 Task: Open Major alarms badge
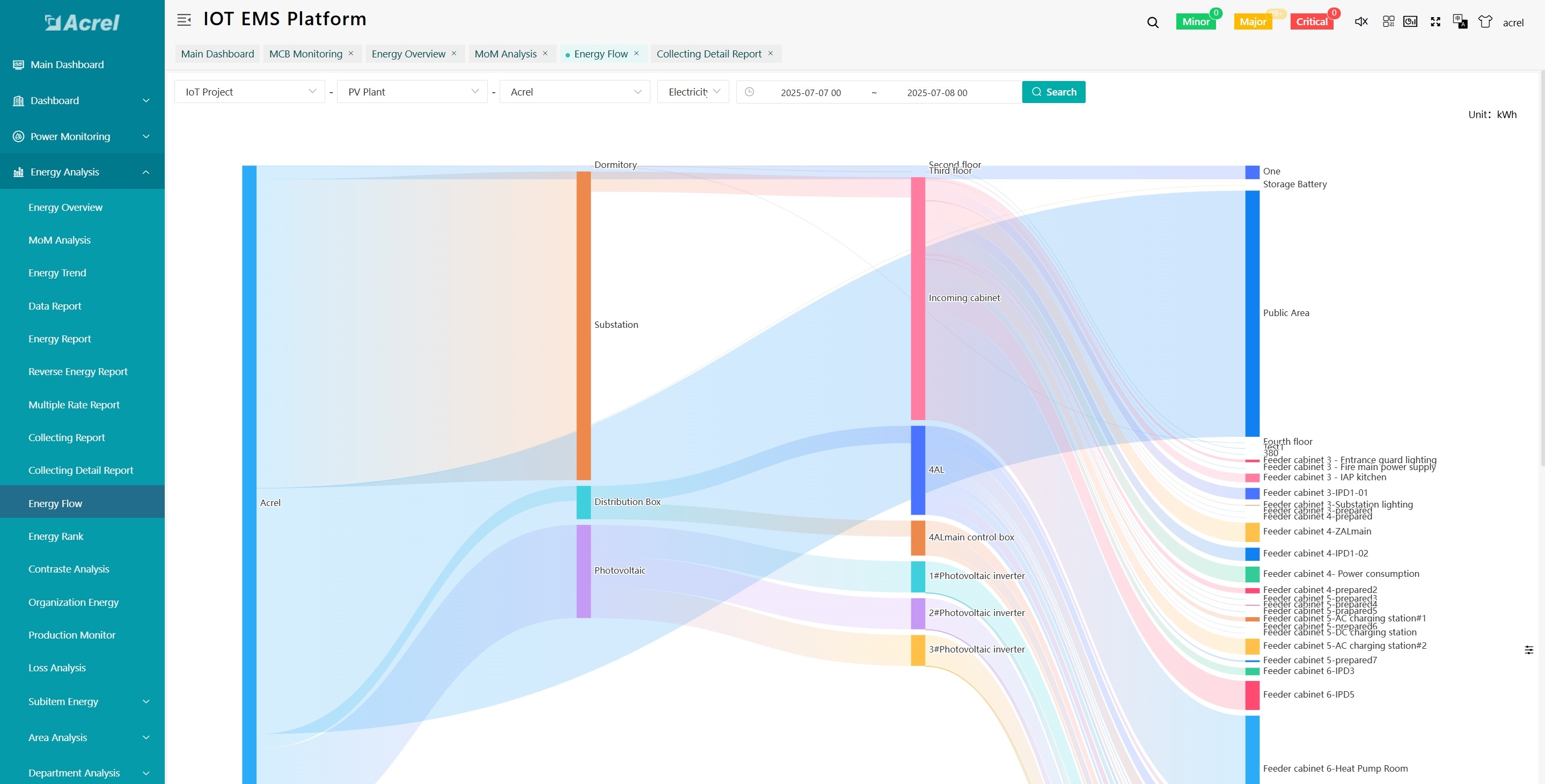(x=1253, y=21)
